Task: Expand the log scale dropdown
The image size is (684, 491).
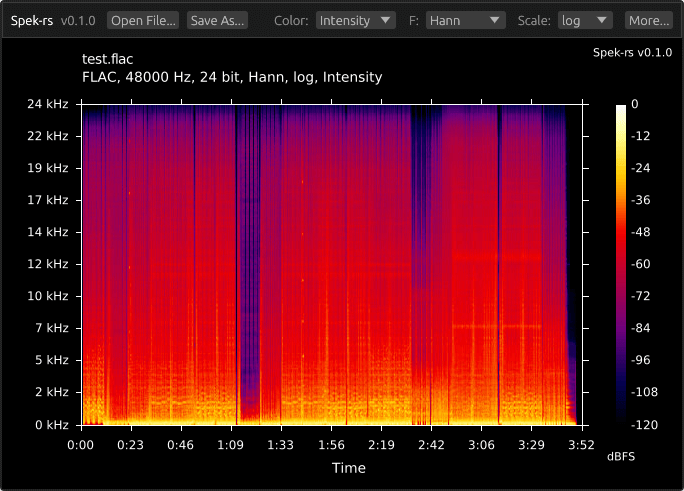Action: point(585,20)
